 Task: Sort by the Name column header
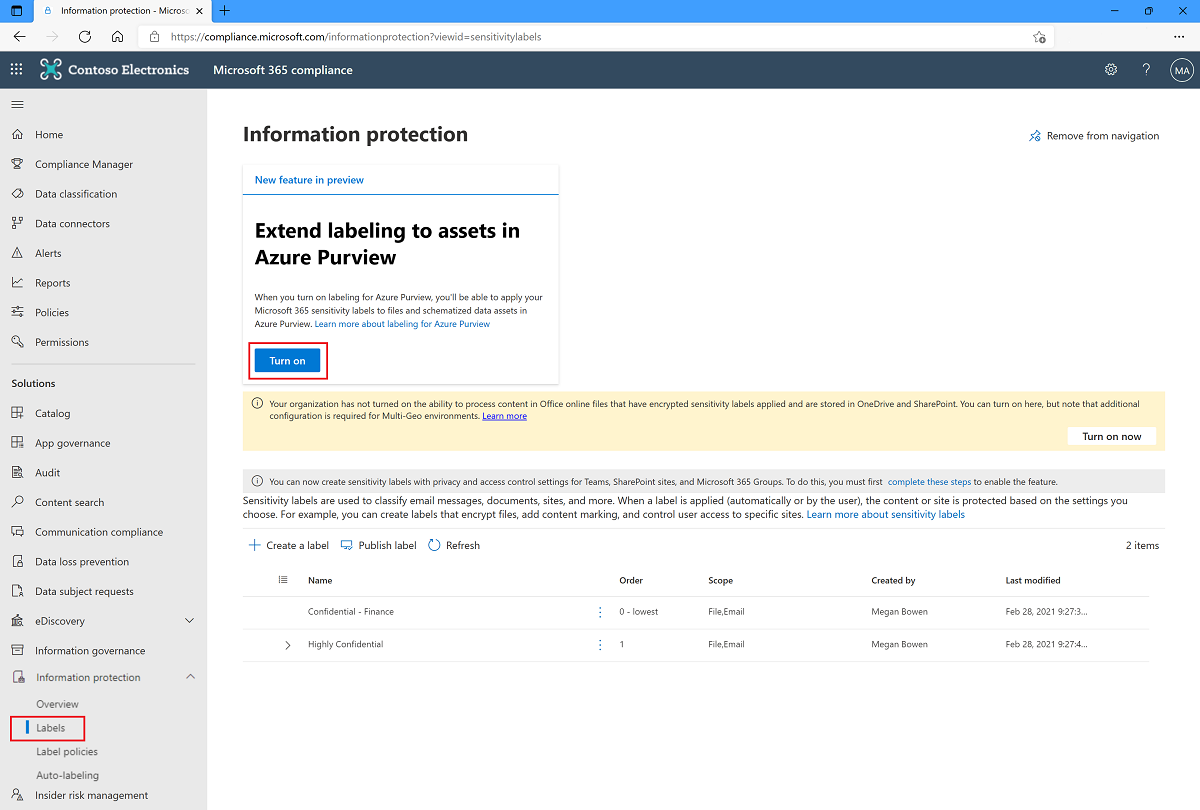pos(320,580)
